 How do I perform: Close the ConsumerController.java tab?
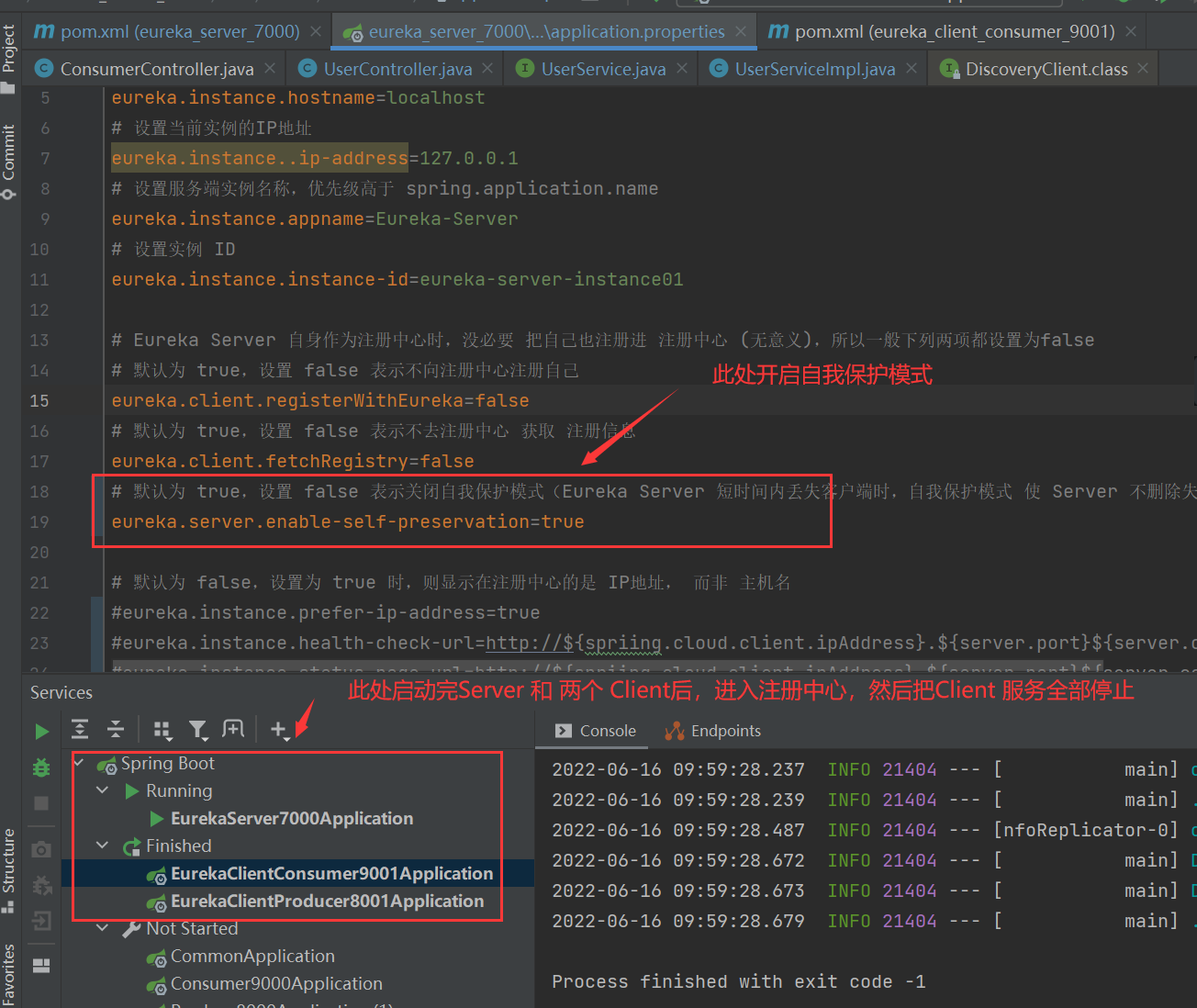[270, 69]
